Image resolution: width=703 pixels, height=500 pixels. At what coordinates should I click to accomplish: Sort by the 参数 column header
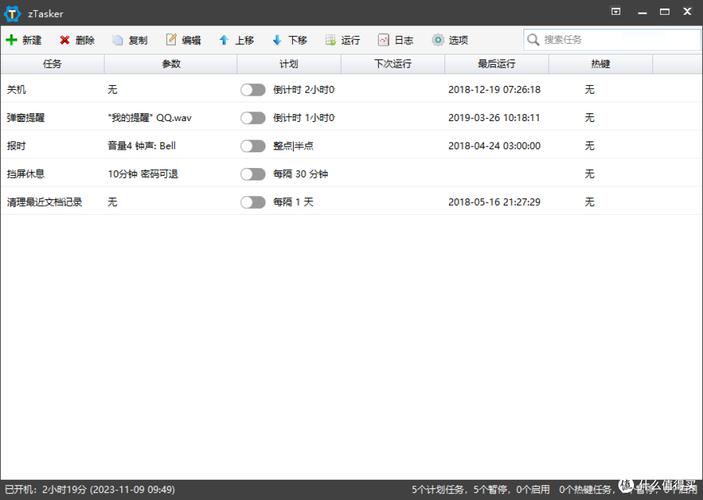click(x=171, y=64)
